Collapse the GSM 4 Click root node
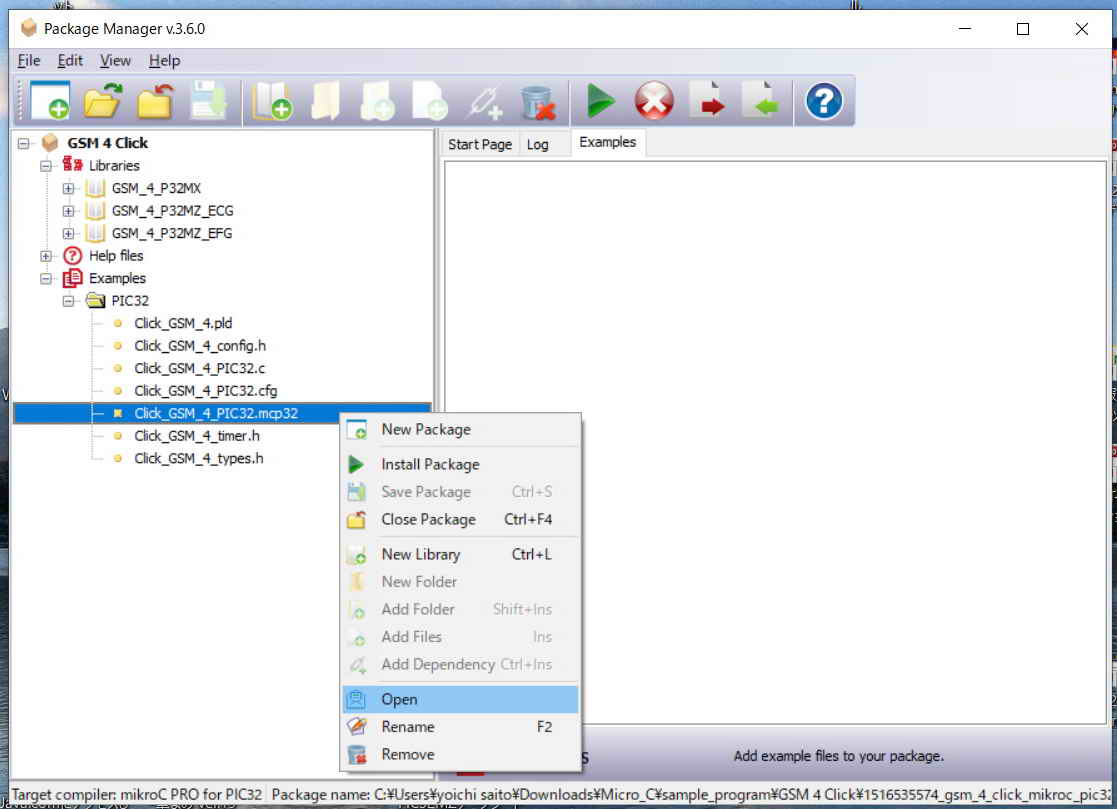Viewport: 1117px width, 809px height. [24, 143]
